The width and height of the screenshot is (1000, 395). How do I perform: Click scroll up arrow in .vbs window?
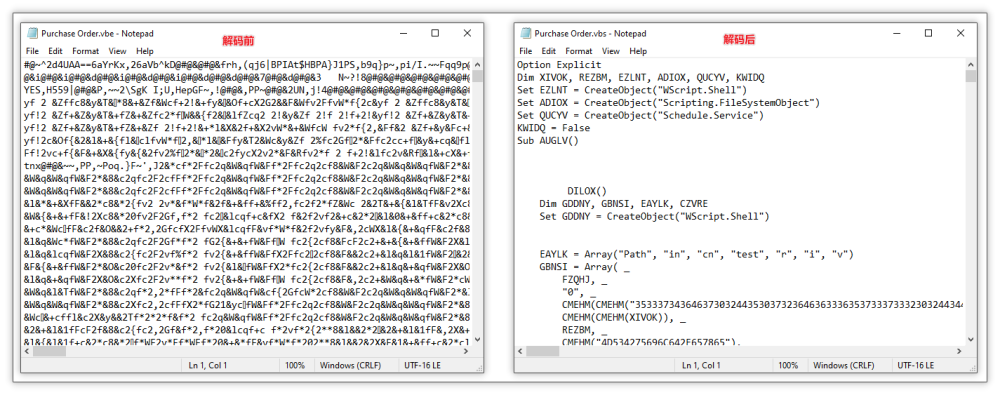pyautogui.click(x=971, y=64)
